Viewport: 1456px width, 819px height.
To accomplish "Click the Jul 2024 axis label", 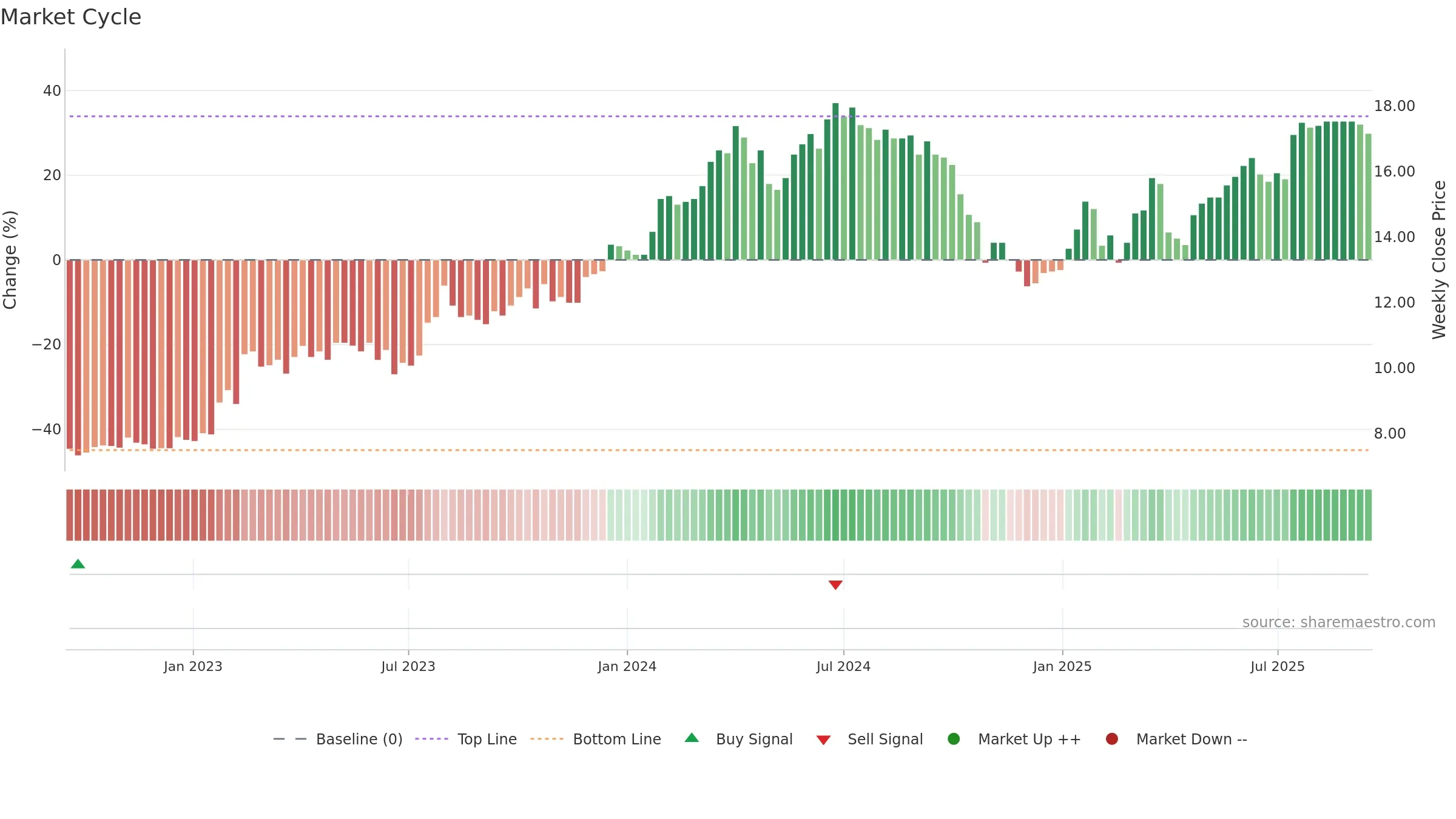I will click(843, 666).
